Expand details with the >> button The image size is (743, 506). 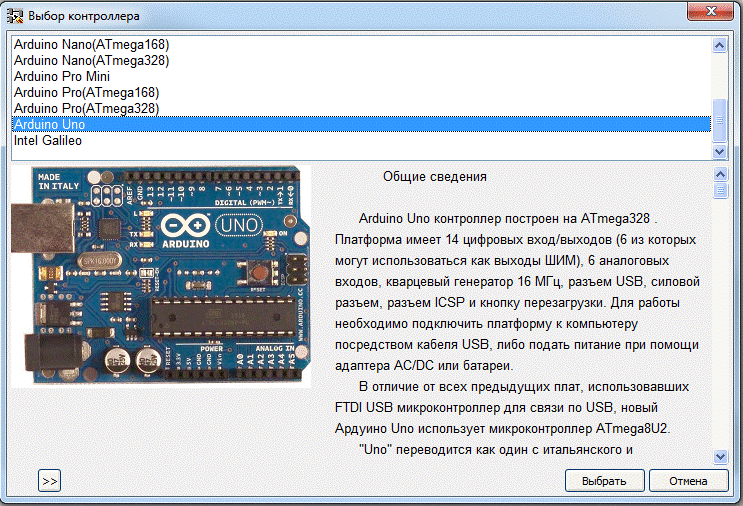click(x=49, y=481)
